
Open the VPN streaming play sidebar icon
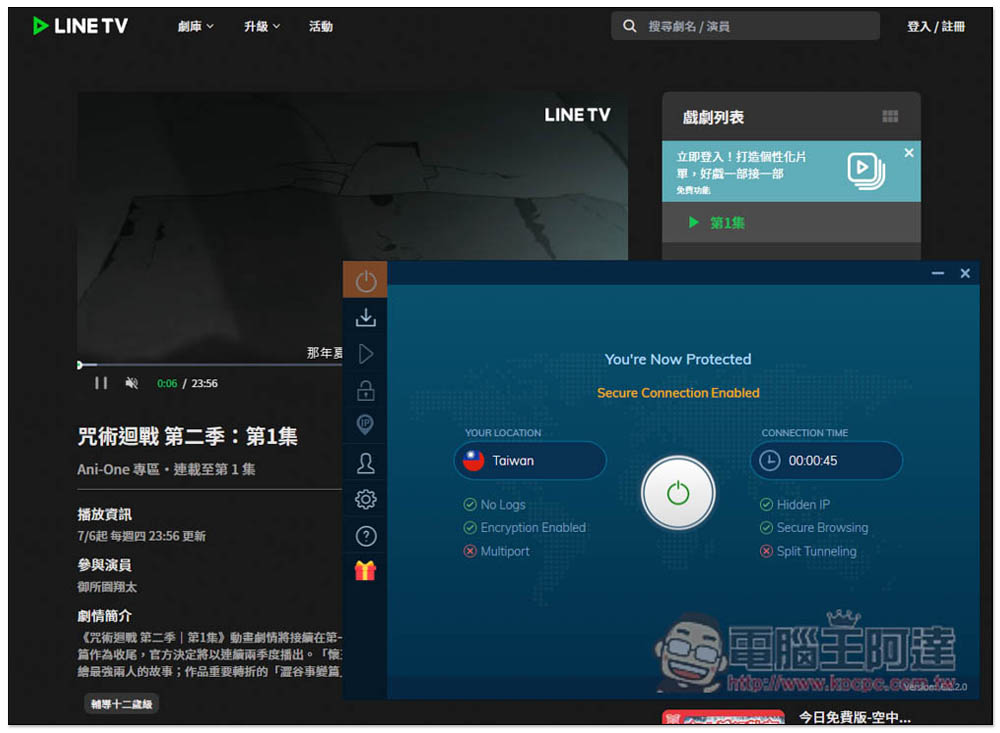coord(365,354)
